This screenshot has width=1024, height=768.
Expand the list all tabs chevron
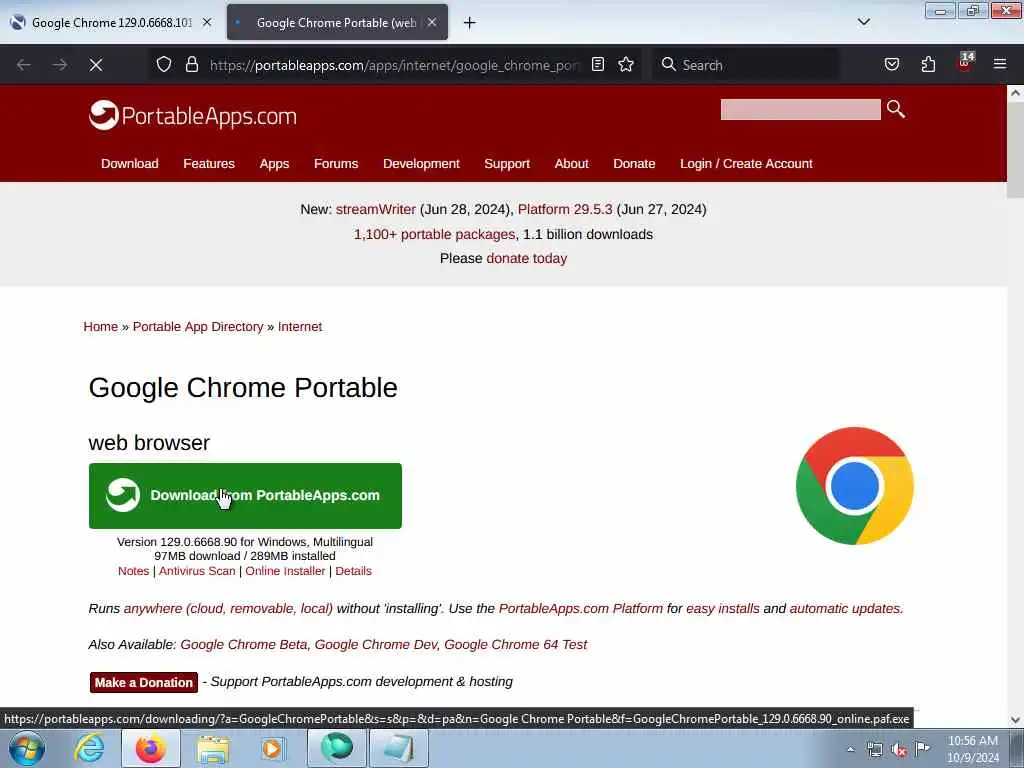coord(864,22)
